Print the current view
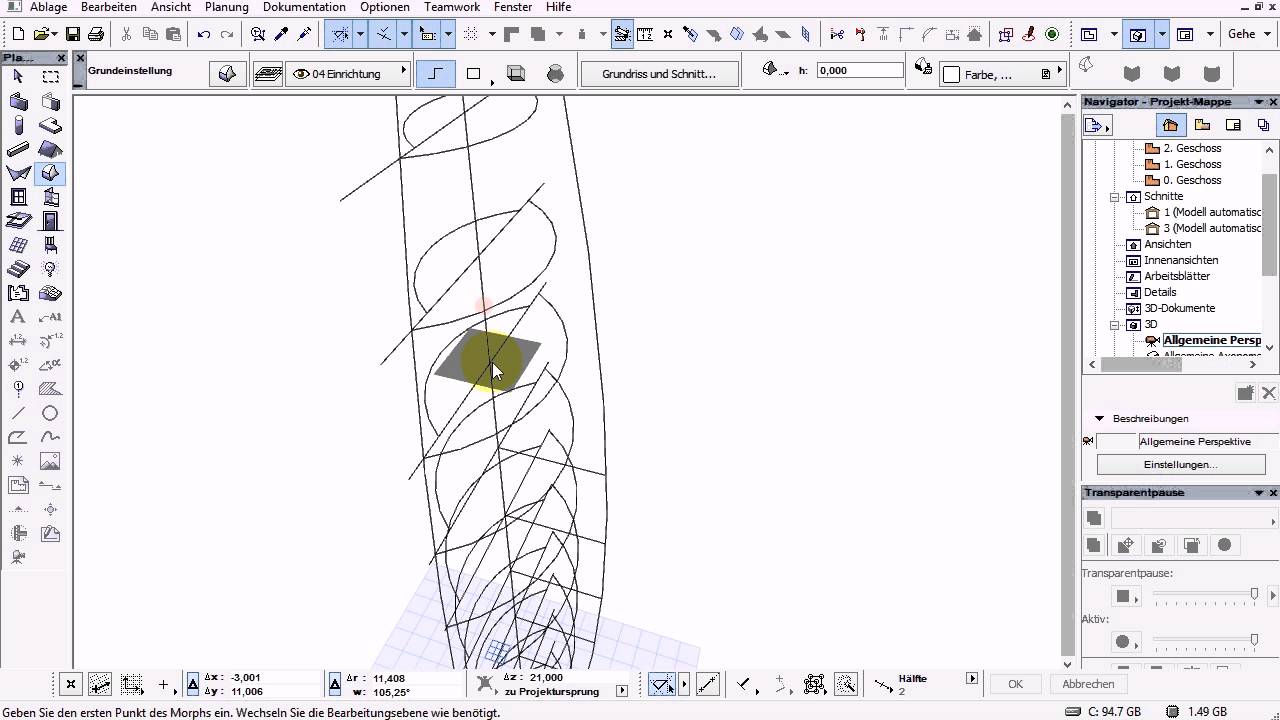 click(96, 34)
